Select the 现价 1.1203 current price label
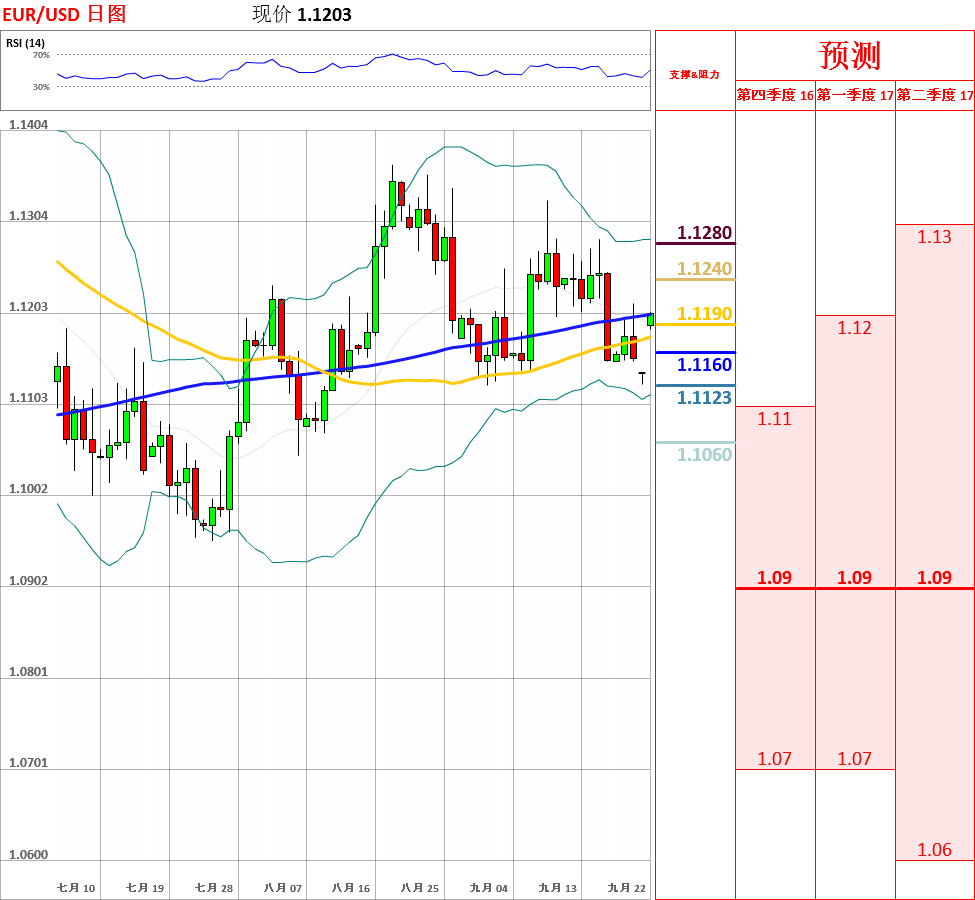The height and width of the screenshot is (900, 975). coord(302,14)
